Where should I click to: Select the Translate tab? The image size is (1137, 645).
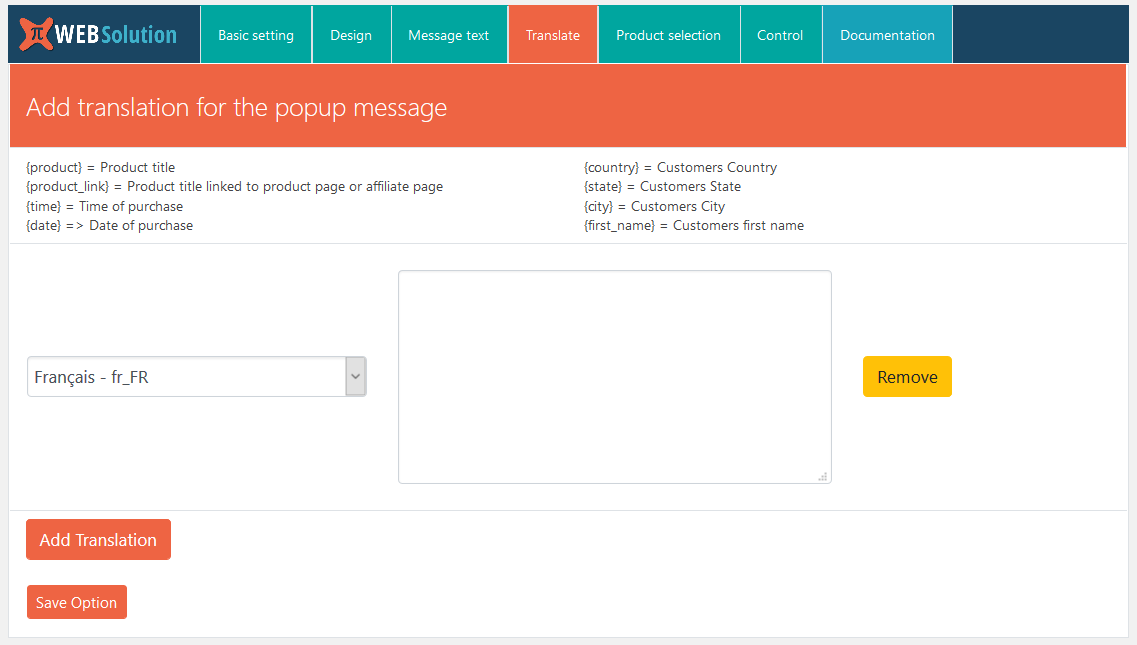tap(552, 34)
